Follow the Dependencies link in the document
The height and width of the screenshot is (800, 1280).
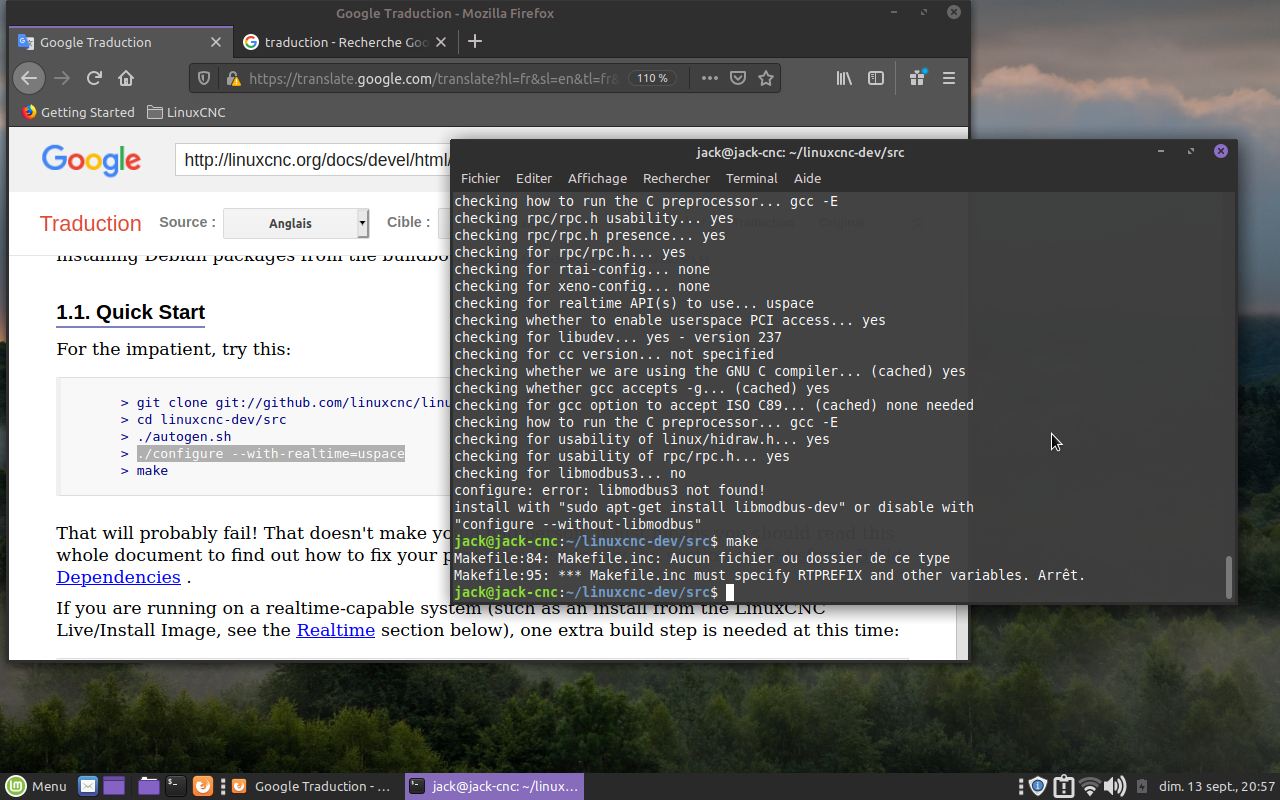pos(118,577)
